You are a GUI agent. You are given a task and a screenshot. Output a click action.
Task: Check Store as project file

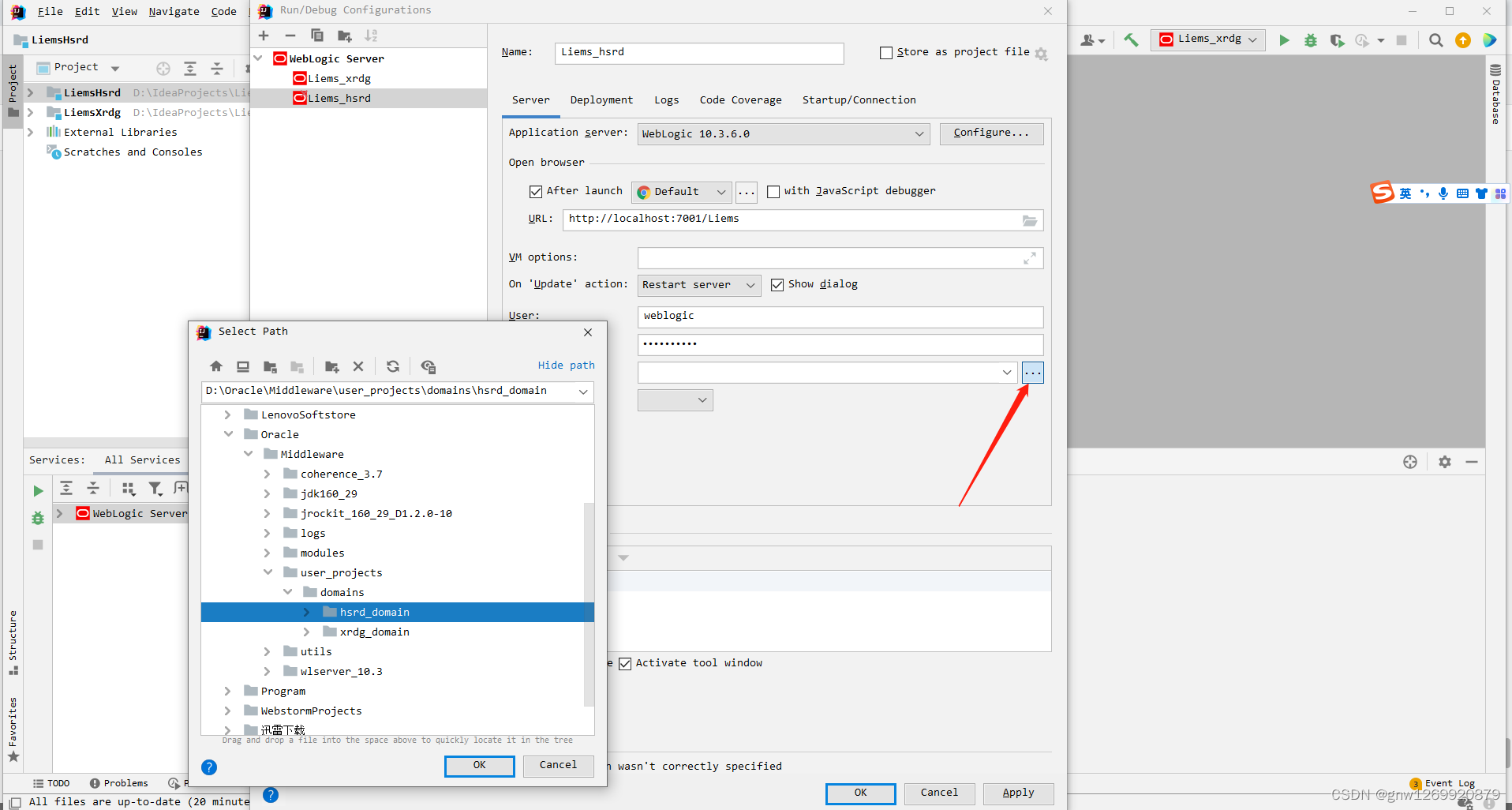point(885,52)
